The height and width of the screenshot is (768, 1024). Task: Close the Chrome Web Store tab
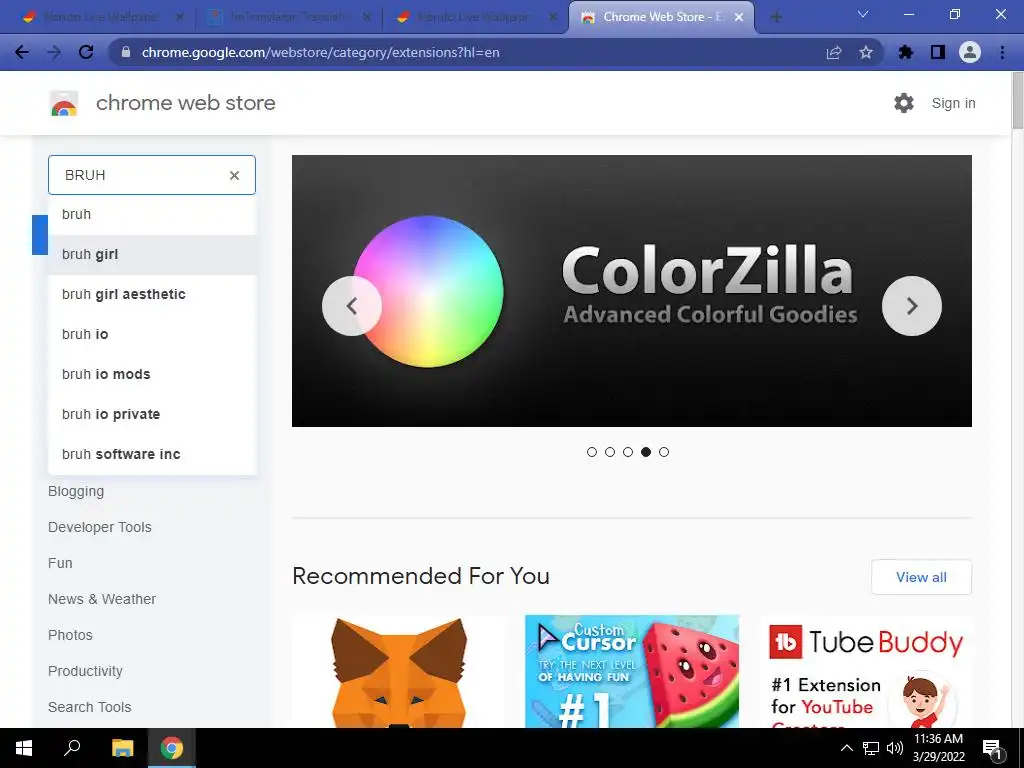point(739,18)
